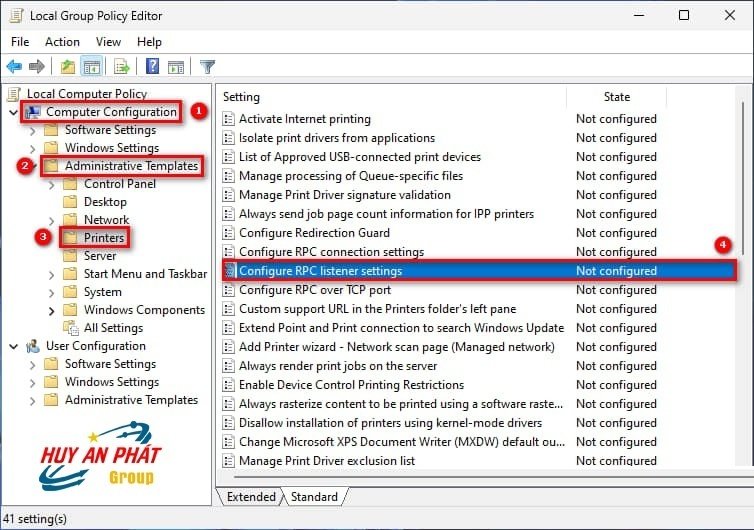Click the Server folder icon
This screenshot has width=754, height=530.
[x=71, y=256]
